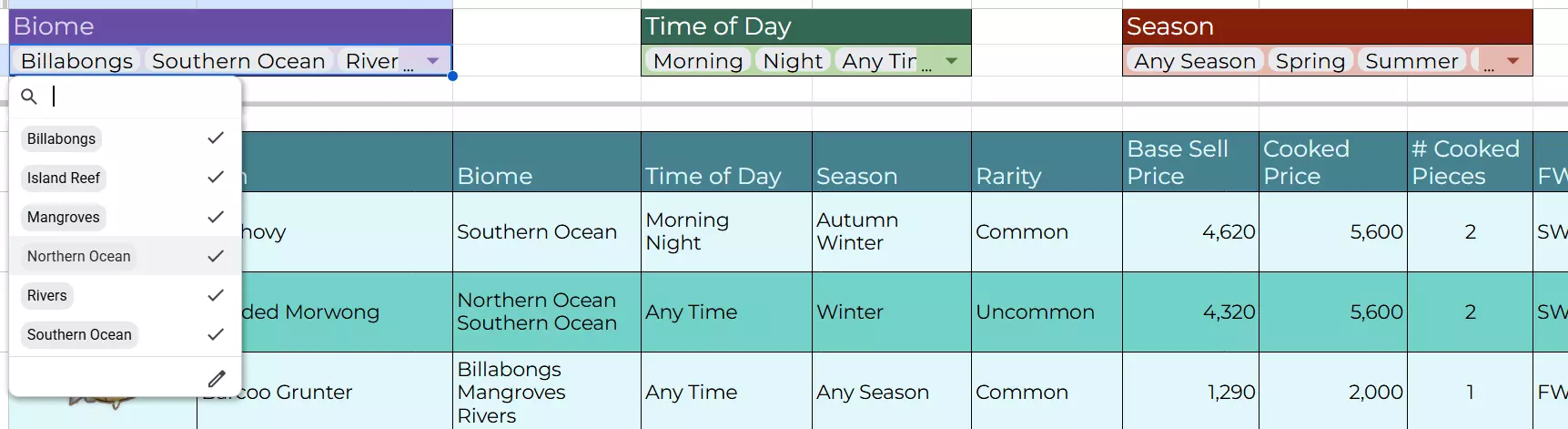
Task: Open the Biome filter dropdown arrow
Action: [433, 61]
